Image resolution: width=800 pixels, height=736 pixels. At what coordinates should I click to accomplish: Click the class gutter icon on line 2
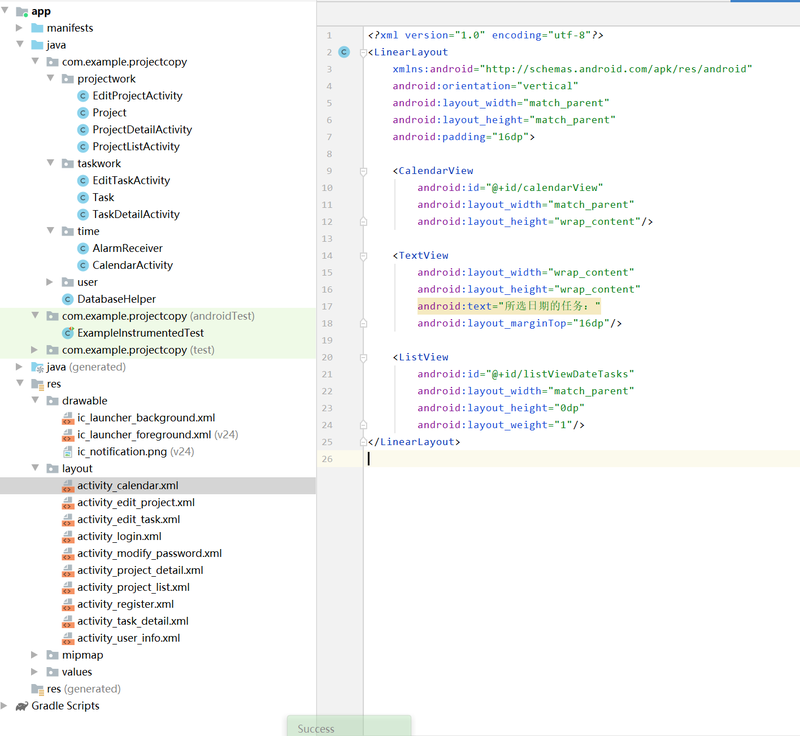pos(344,52)
